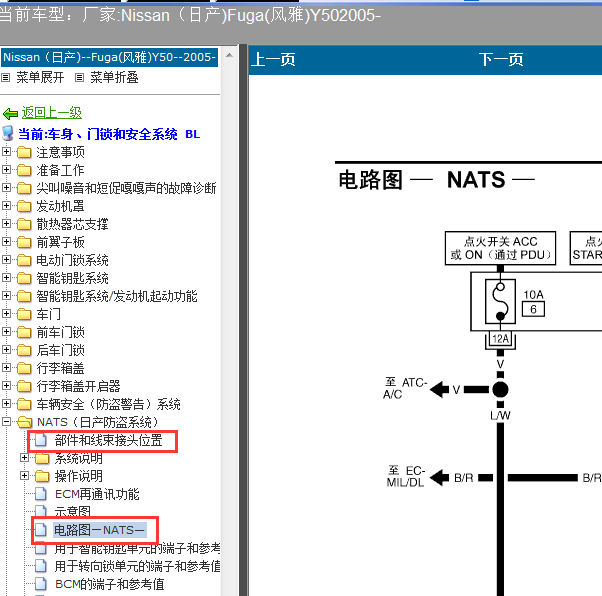Click folder icon for 前车门锁
This screenshot has height=596, width=602.
tap(24, 332)
